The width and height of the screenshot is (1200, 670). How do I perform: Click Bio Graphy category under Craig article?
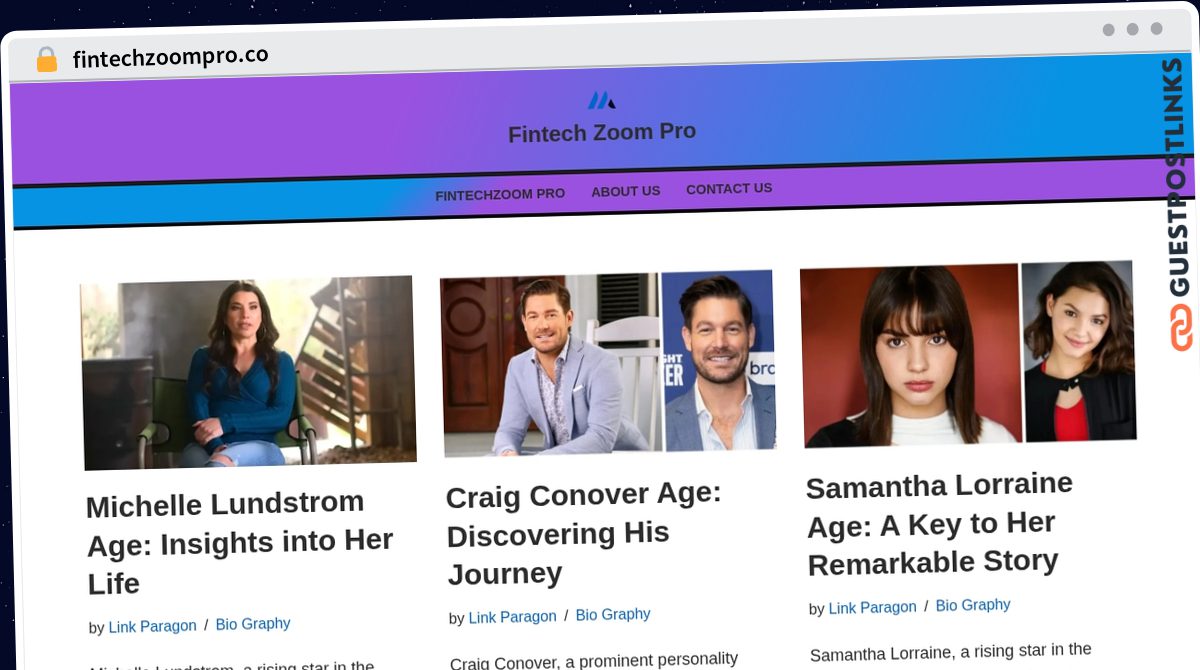click(x=613, y=615)
